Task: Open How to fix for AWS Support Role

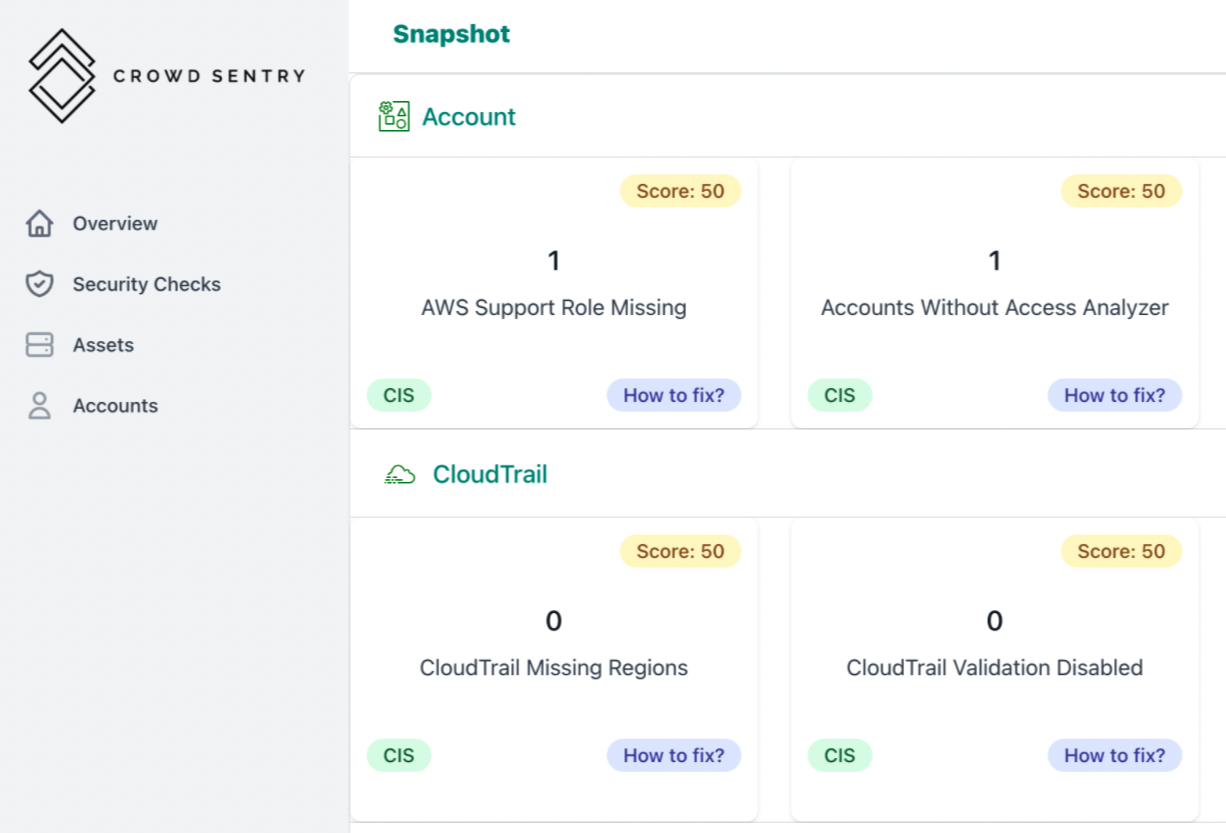Action: tap(673, 395)
